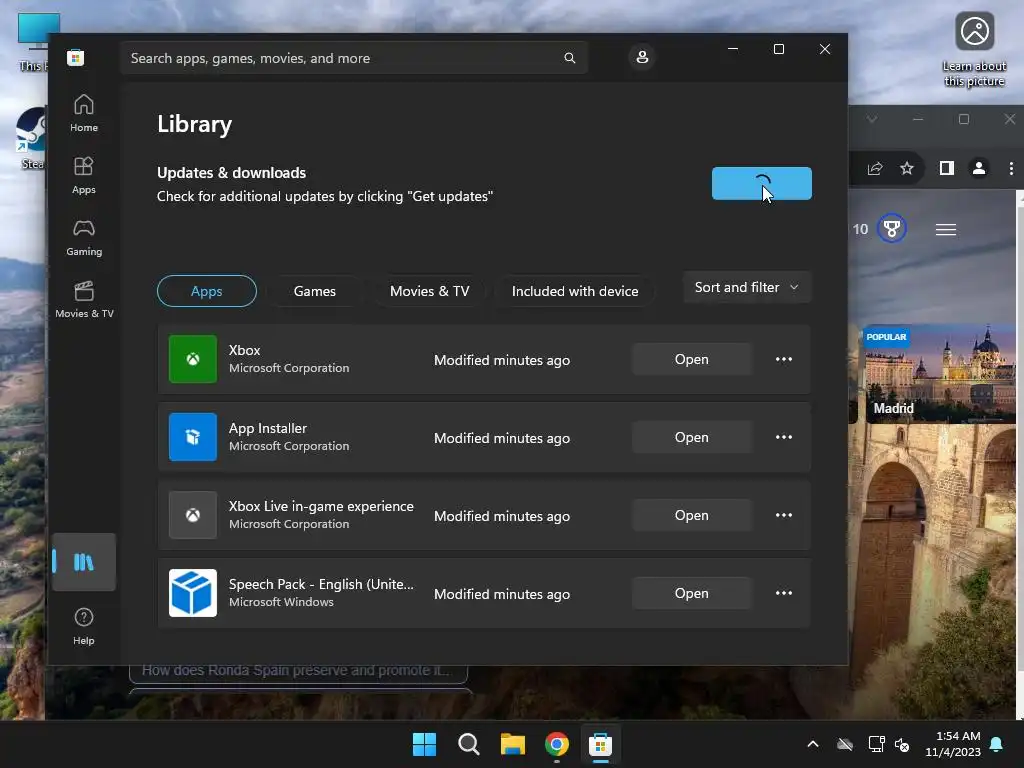
Task: Open the Speech Pack app
Action: pyautogui.click(x=692, y=593)
